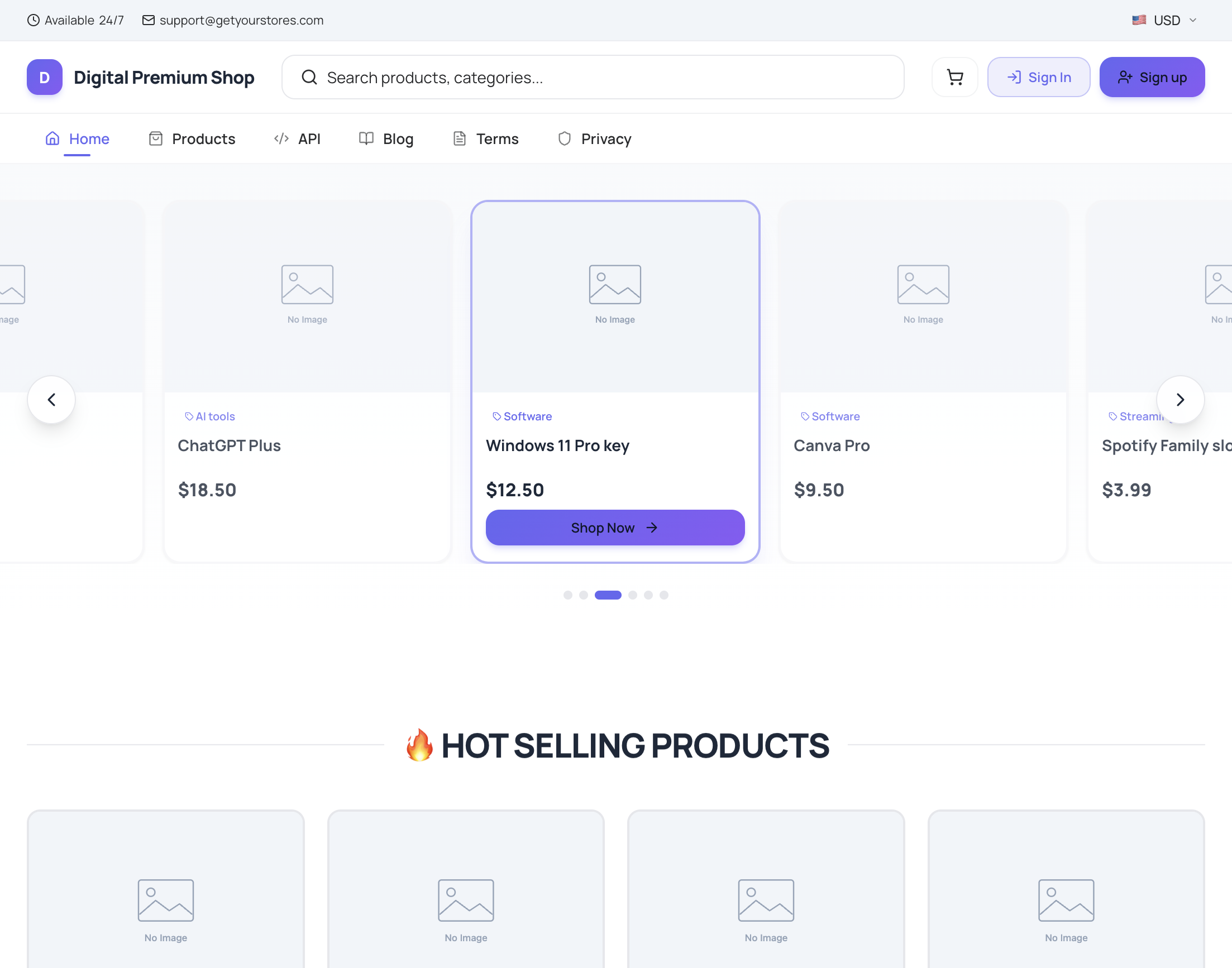
Task: Focus the search products input field
Action: pyautogui.click(x=593, y=77)
